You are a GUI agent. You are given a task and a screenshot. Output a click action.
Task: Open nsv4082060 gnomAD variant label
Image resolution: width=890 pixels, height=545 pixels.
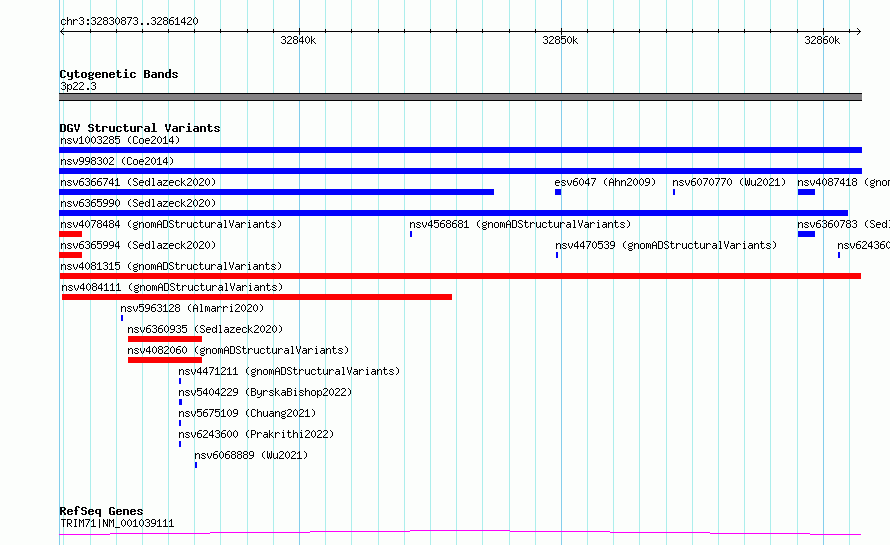(238, 350)
